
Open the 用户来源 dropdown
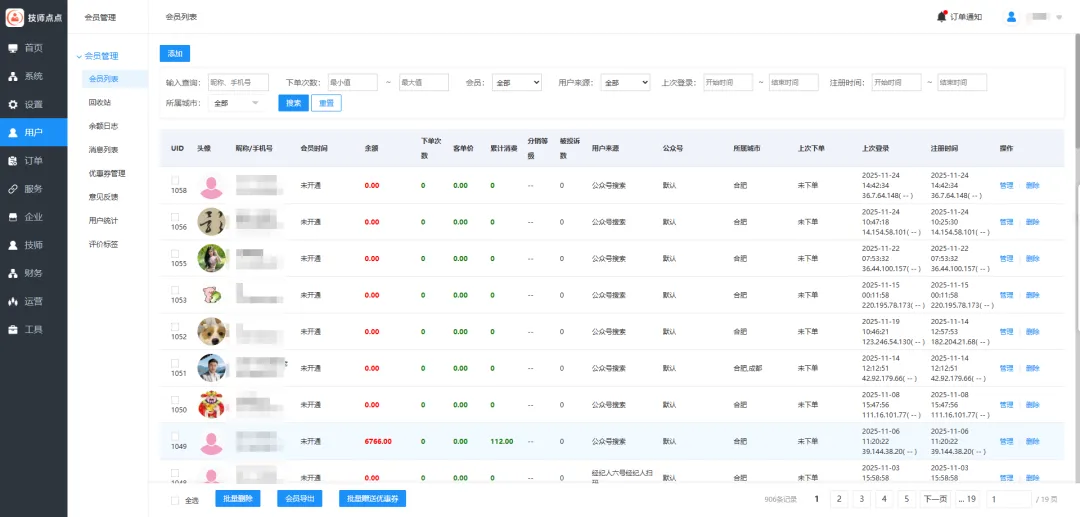[x=625, y=83]
